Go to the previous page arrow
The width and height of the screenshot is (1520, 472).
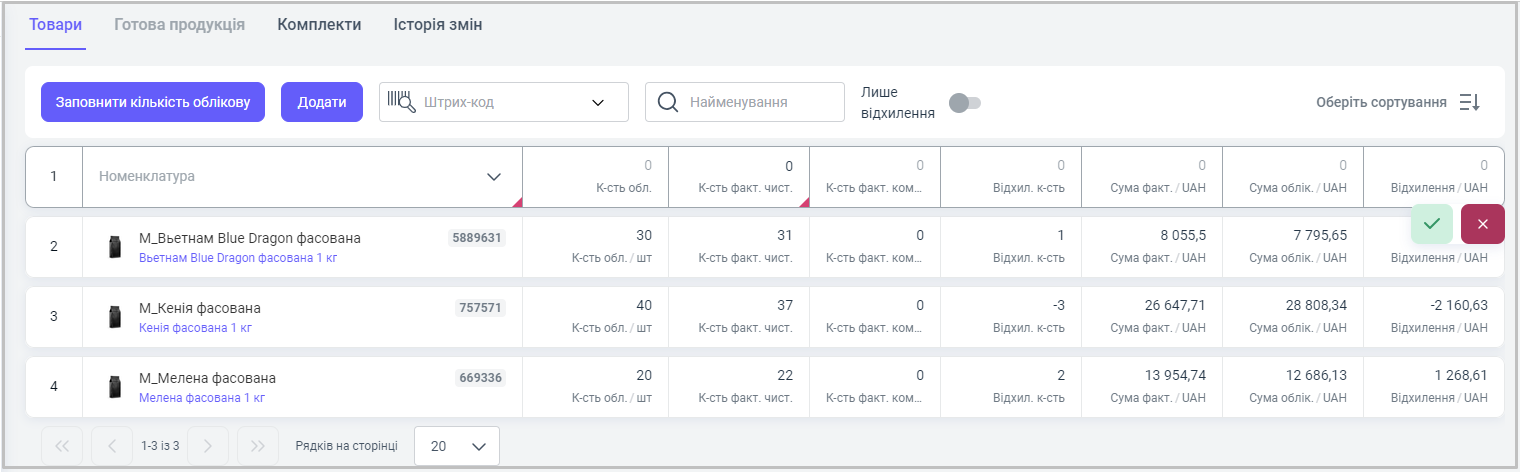point(111,446)
